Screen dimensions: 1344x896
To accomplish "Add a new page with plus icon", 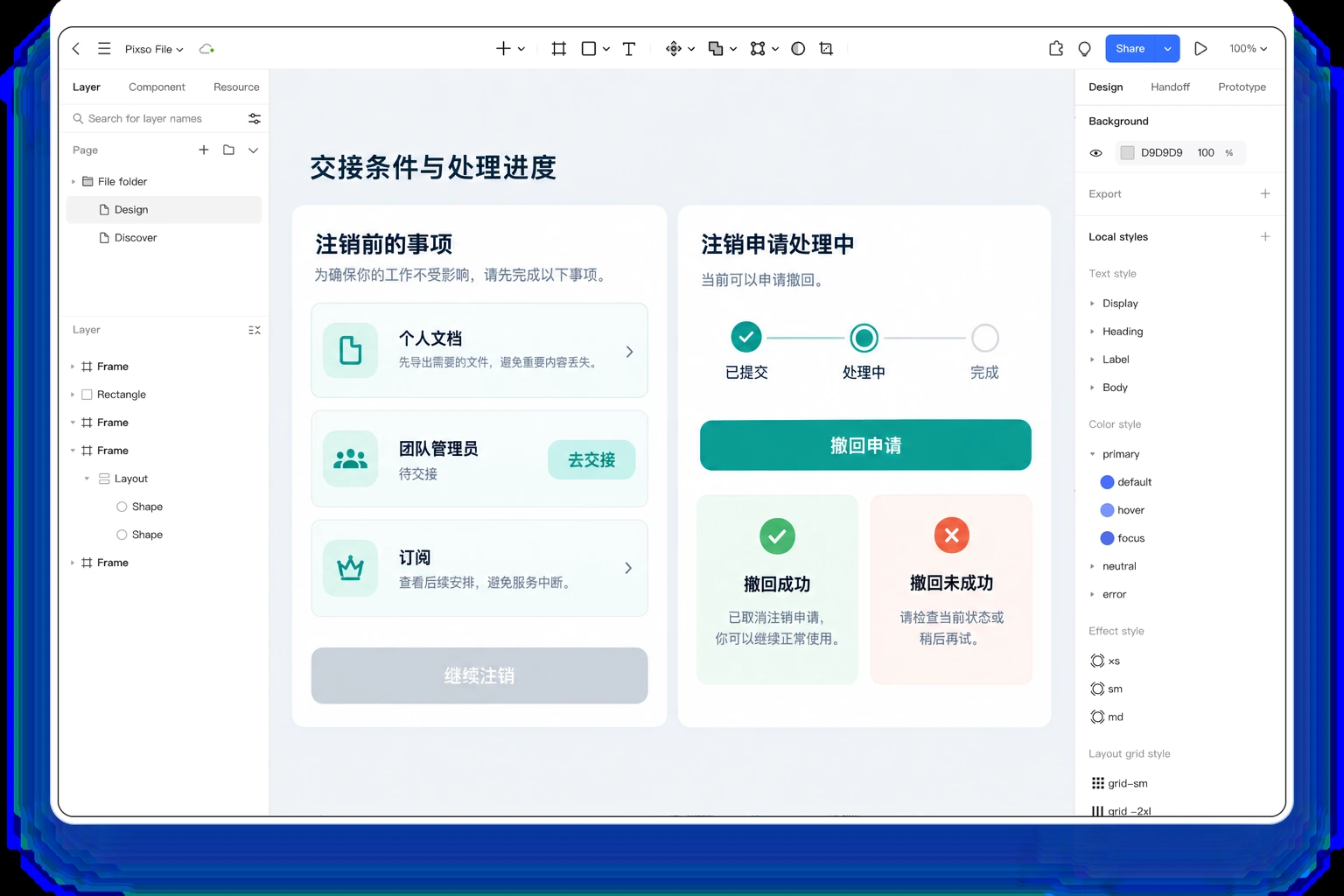I will (204, 150).
